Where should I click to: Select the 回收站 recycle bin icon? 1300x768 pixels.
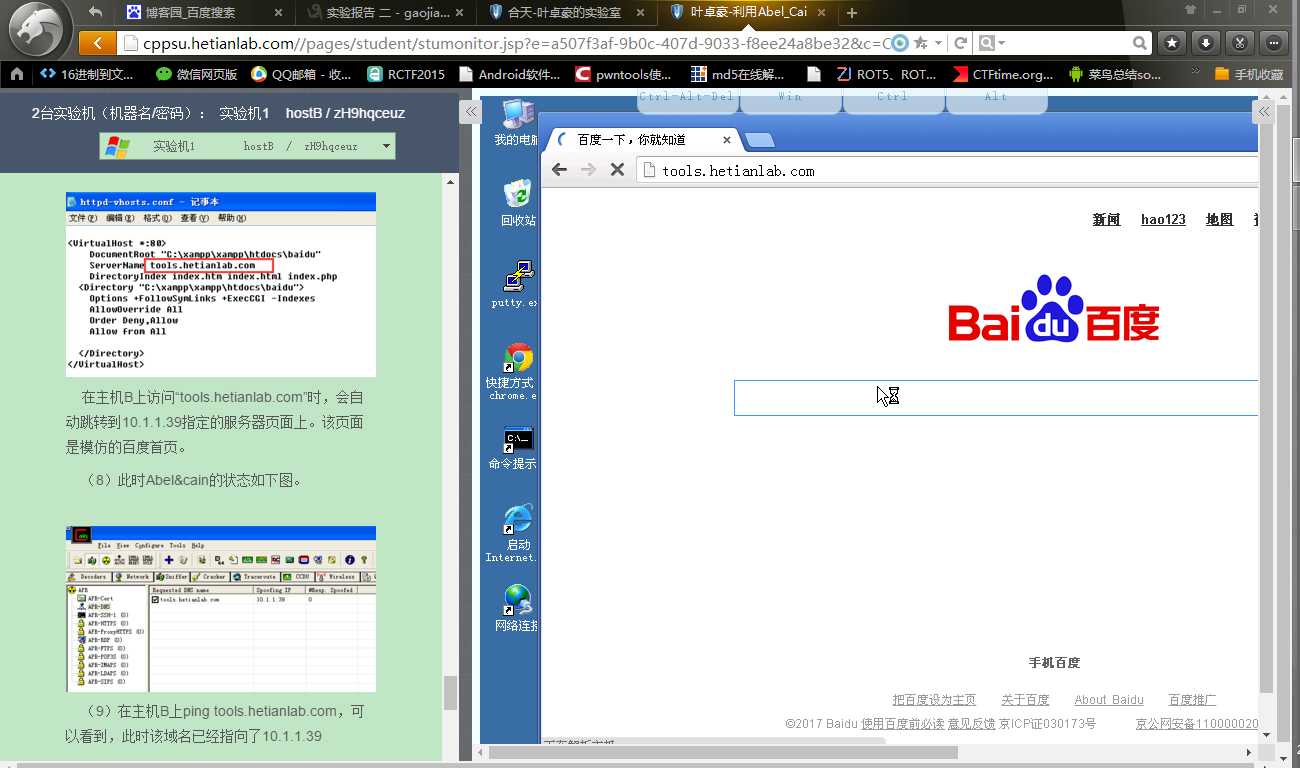(517, 202)
